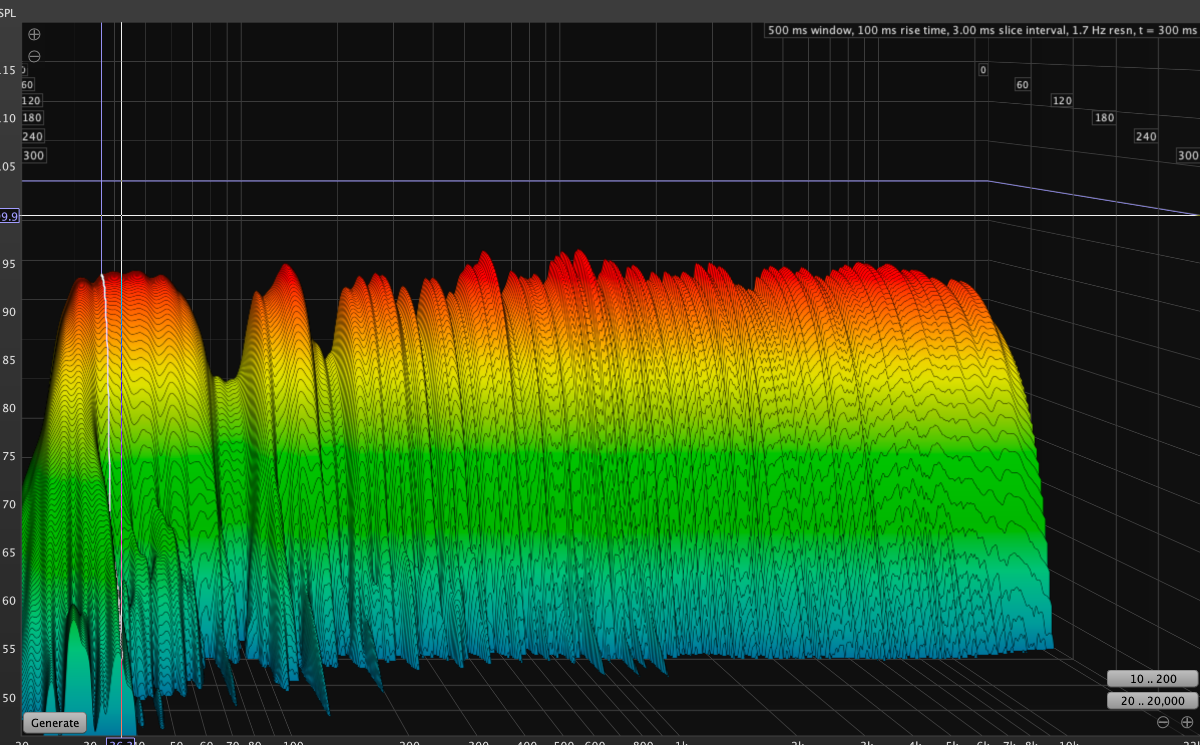Click the waterfall window settings info text
Image resolution: width=1200 pixels, height=745 pixels.
tap(981, 31)
